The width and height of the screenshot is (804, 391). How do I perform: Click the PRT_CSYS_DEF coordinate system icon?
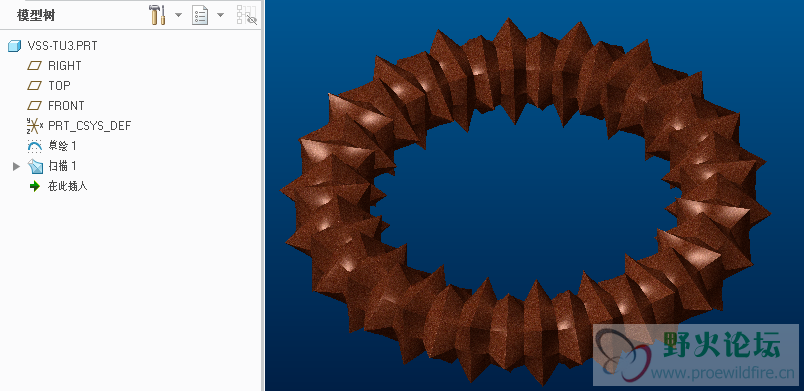tap(34, 126)
